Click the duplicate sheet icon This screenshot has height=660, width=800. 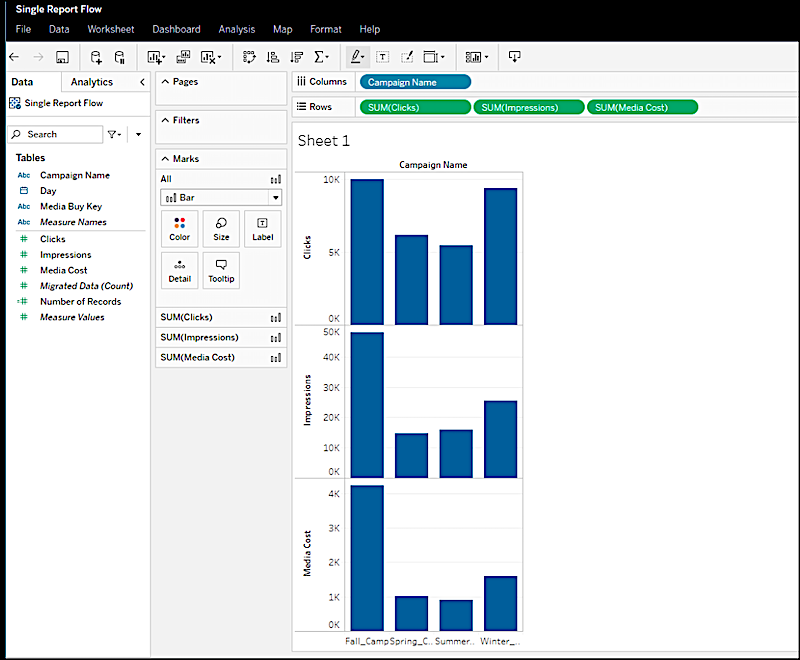[183, 57]
